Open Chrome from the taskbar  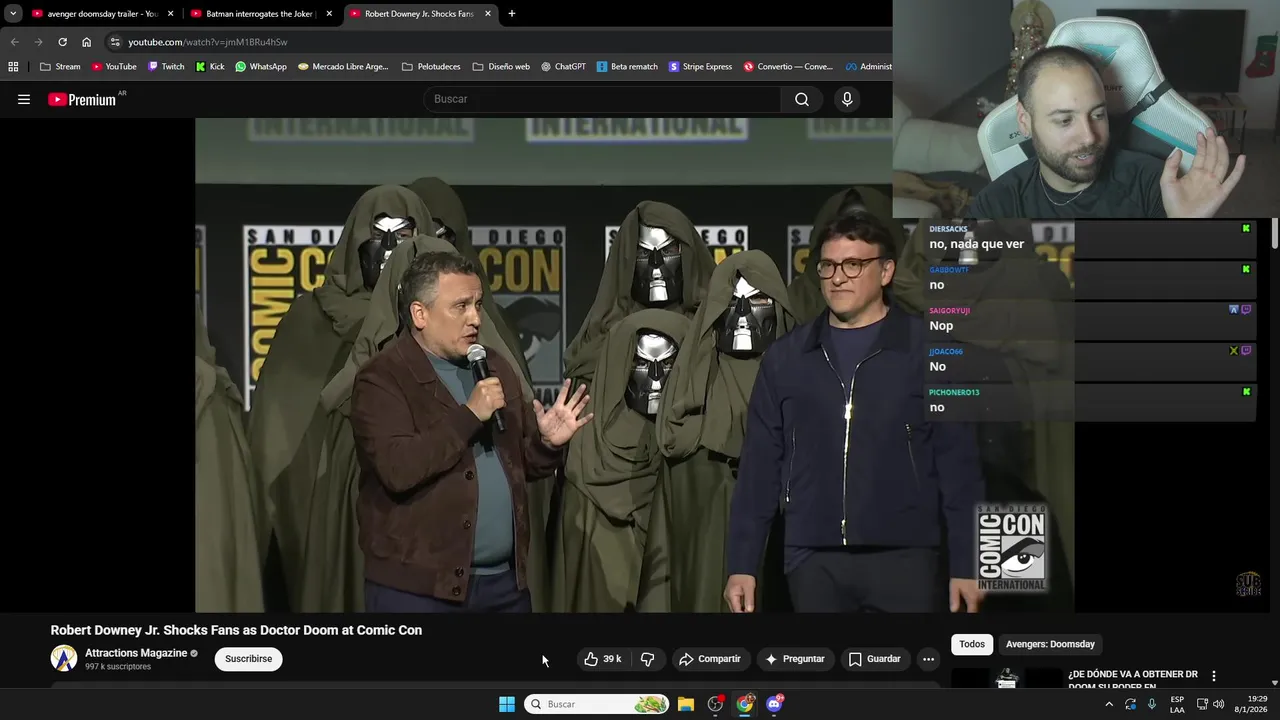click(745, 704)
